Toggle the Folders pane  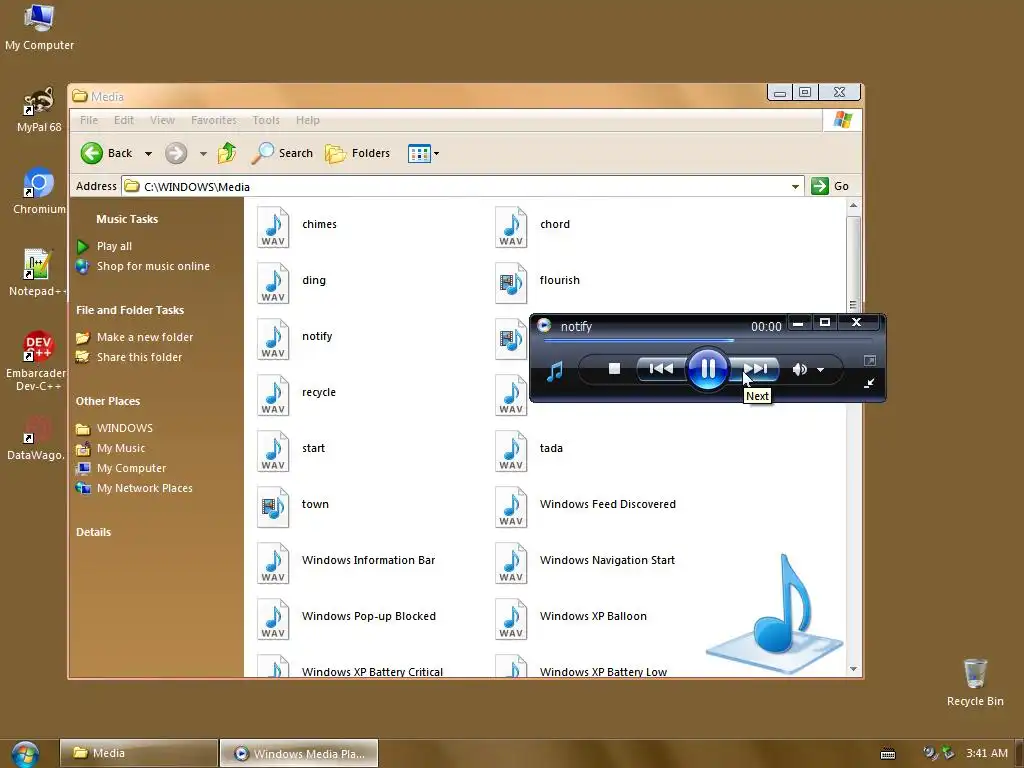coord(357,153)
